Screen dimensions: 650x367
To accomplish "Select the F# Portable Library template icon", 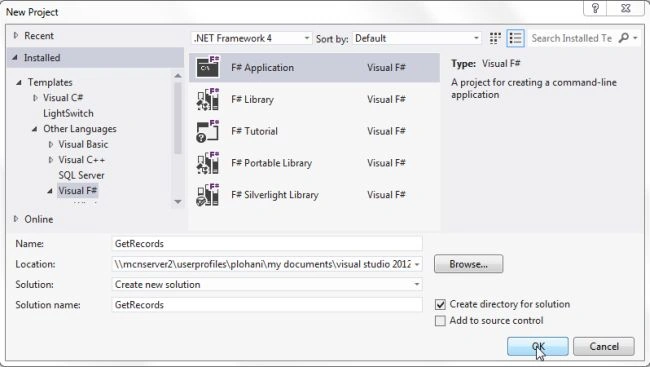I will click(208, 163).
